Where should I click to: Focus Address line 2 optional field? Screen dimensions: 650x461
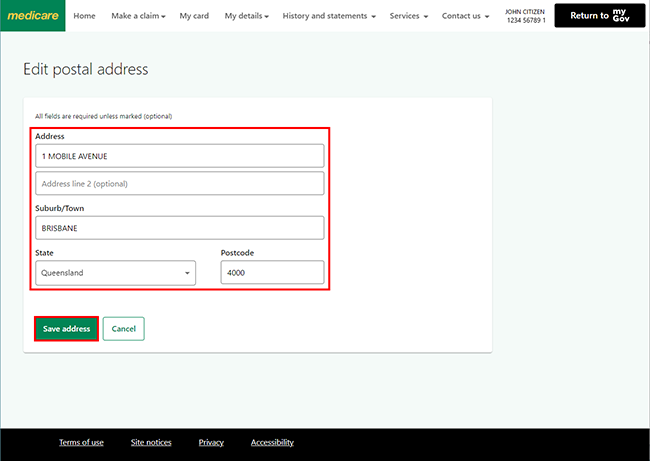(x=179, y=183)
